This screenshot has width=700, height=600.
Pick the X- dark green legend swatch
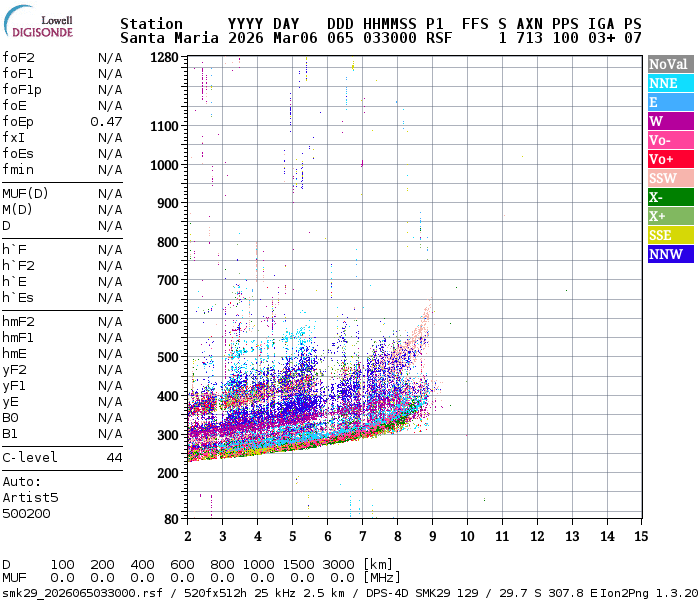coord(671,197)
